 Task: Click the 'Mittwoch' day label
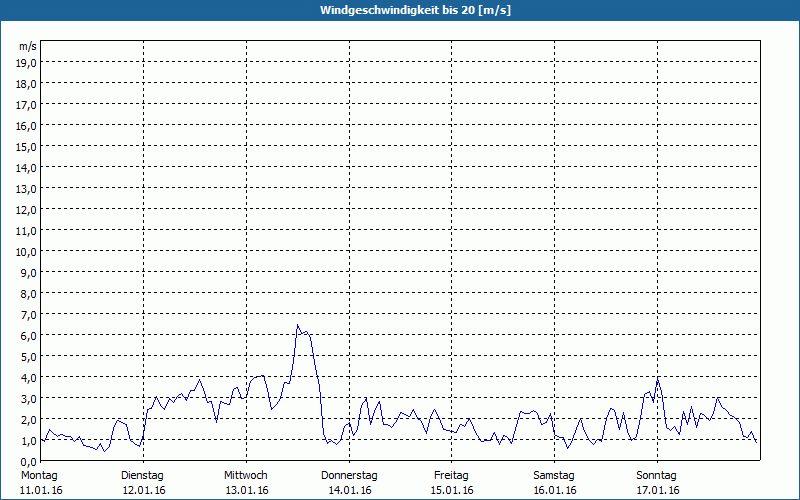pyautogui.click(x=246, y=476)
